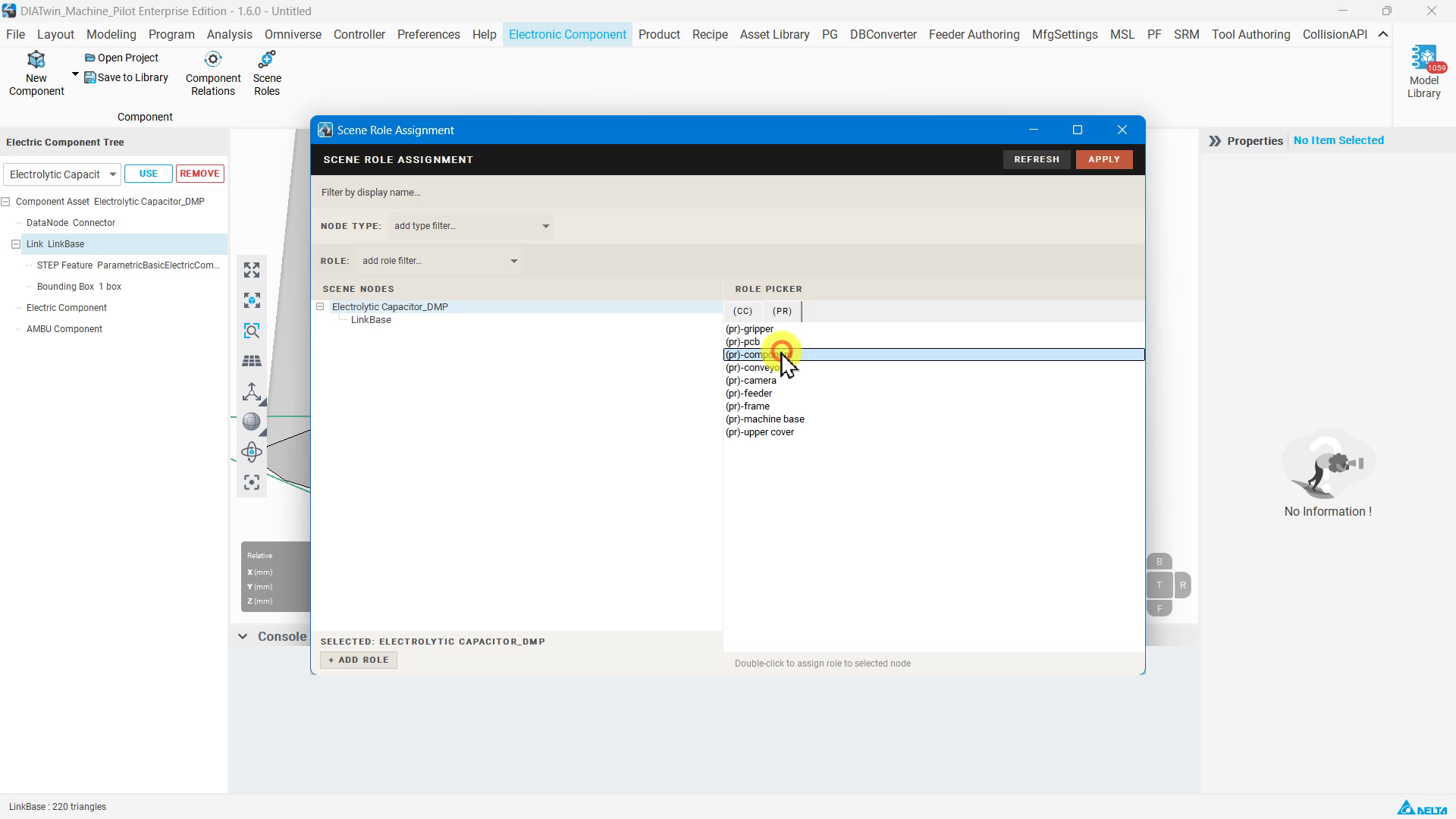Switch to the Electronic Component tab
Image resolution: width=1456 pixels, height=819 pixels.
coord(567,35)
